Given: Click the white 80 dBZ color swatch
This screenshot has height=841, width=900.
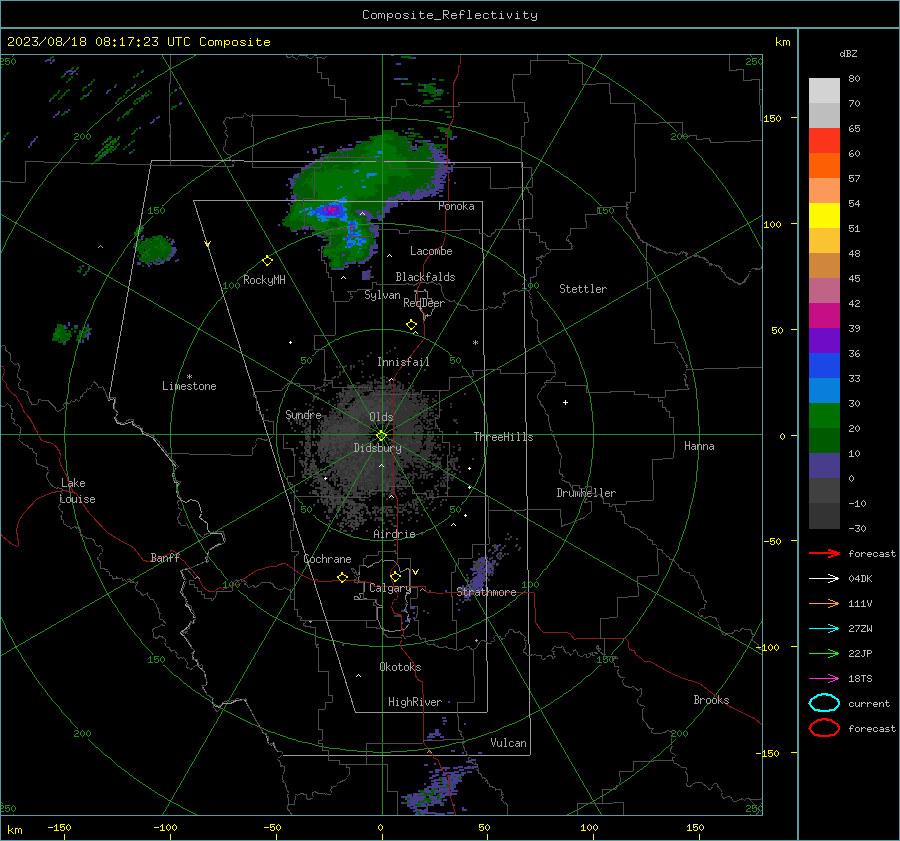Looking at the screenshot, I should (x=824, y=90).
